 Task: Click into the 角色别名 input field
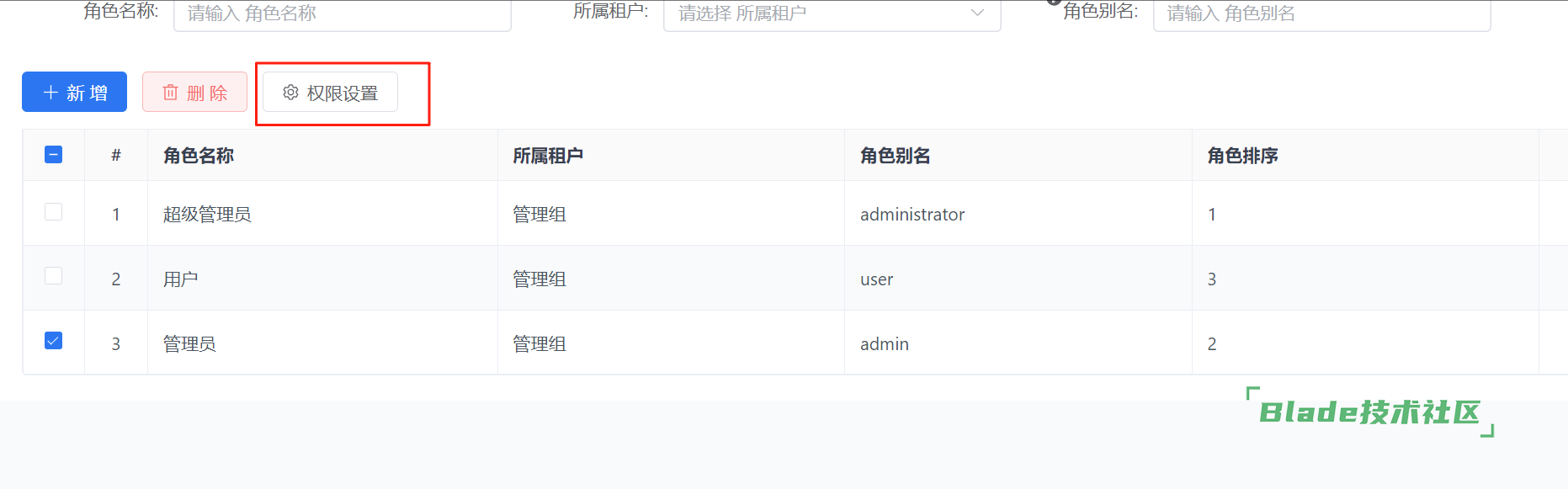(x=1321, y=13)
